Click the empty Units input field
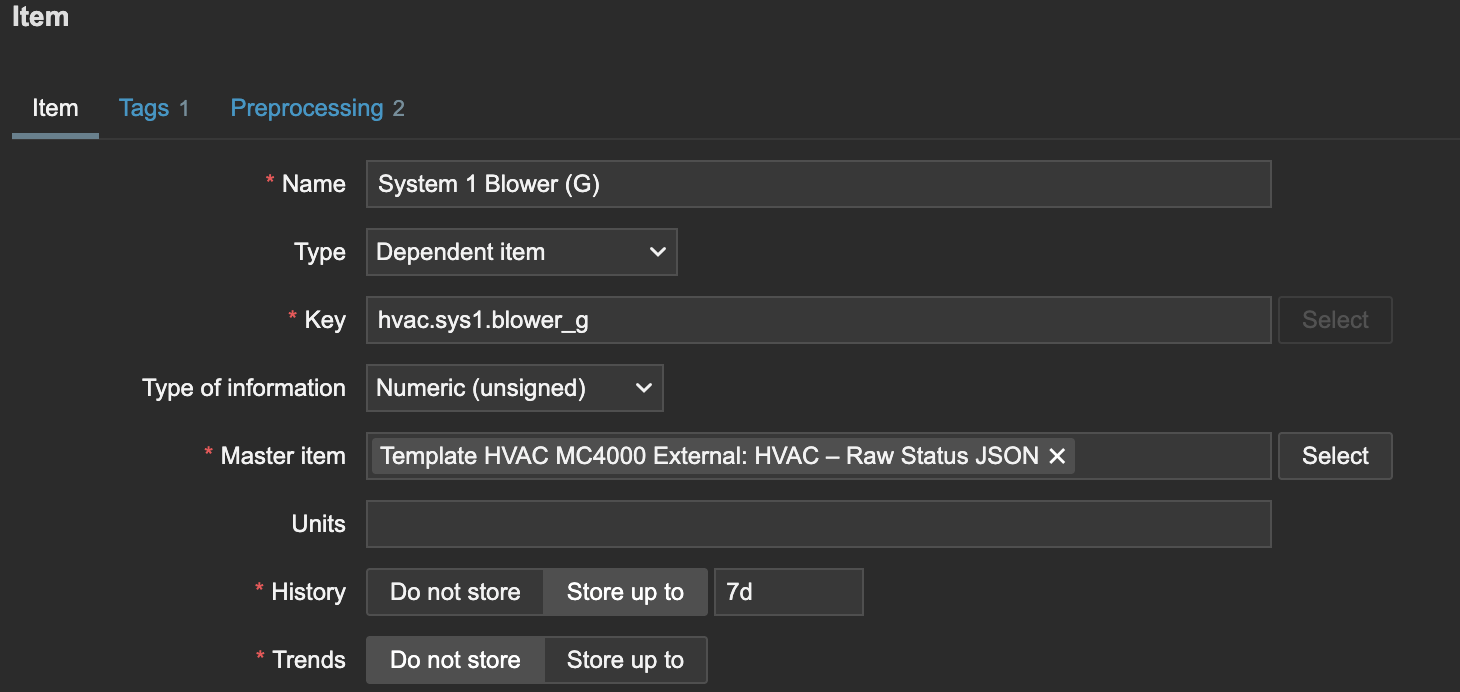The height and width of the screenshot is (692, 1460). [818, 524]
